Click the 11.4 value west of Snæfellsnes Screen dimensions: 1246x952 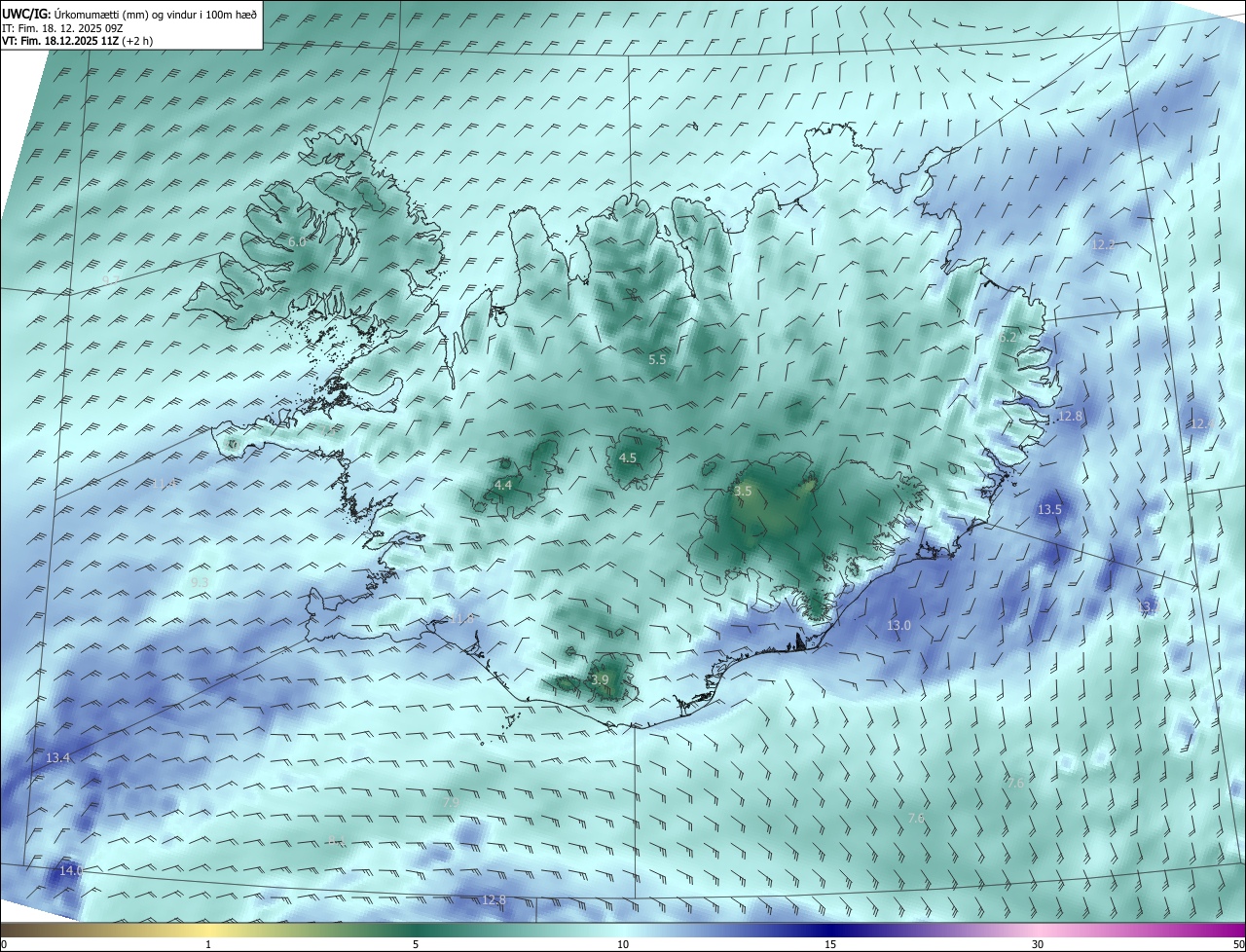pos(165,483)
